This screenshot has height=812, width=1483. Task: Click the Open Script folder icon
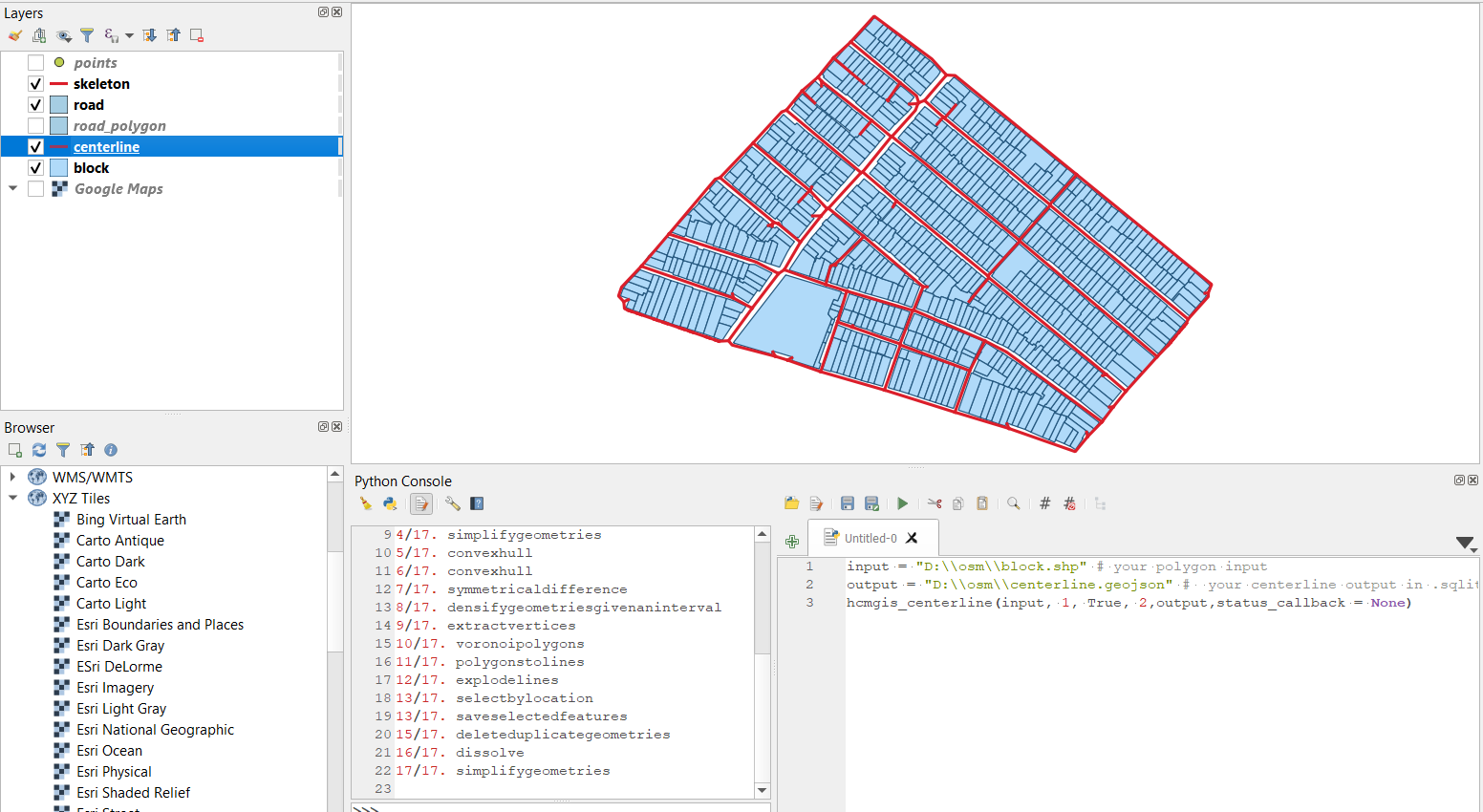[x=791, y=503]
